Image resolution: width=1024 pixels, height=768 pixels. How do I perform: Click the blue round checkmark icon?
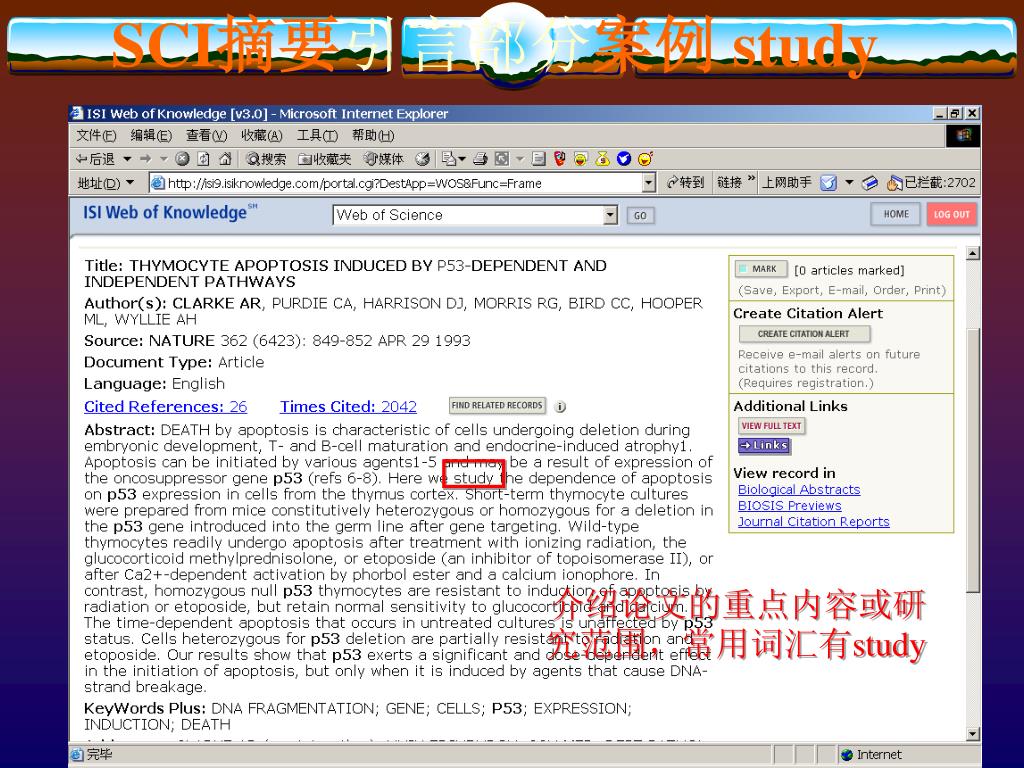tap(624, 159)
